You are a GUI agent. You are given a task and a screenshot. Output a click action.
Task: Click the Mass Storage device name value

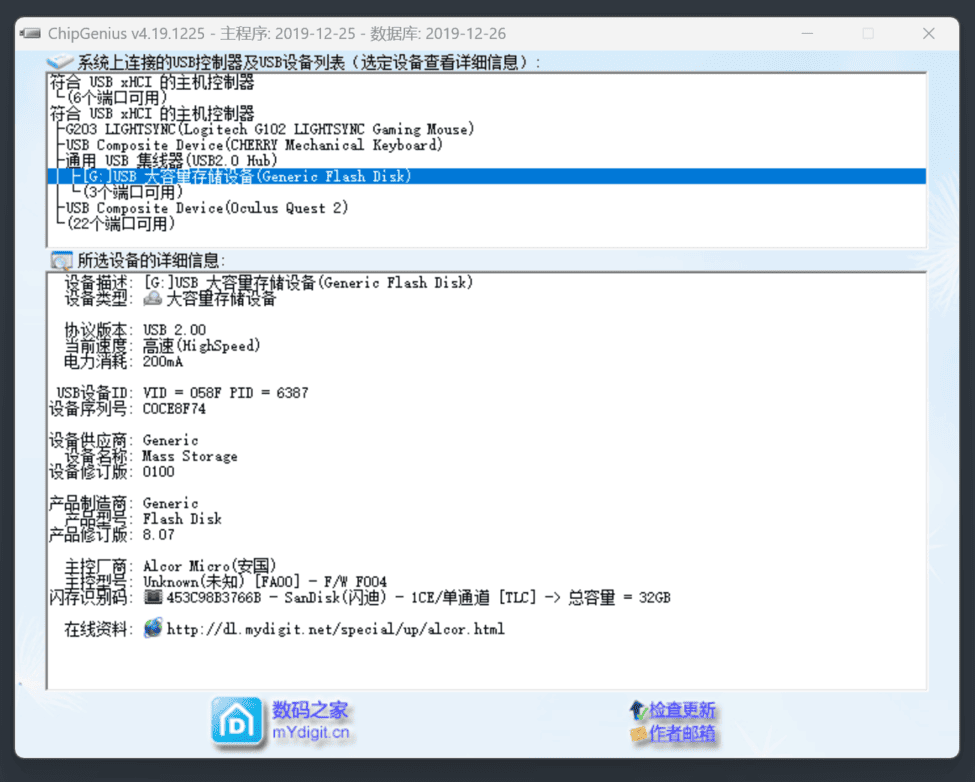(x=190, y=456)
